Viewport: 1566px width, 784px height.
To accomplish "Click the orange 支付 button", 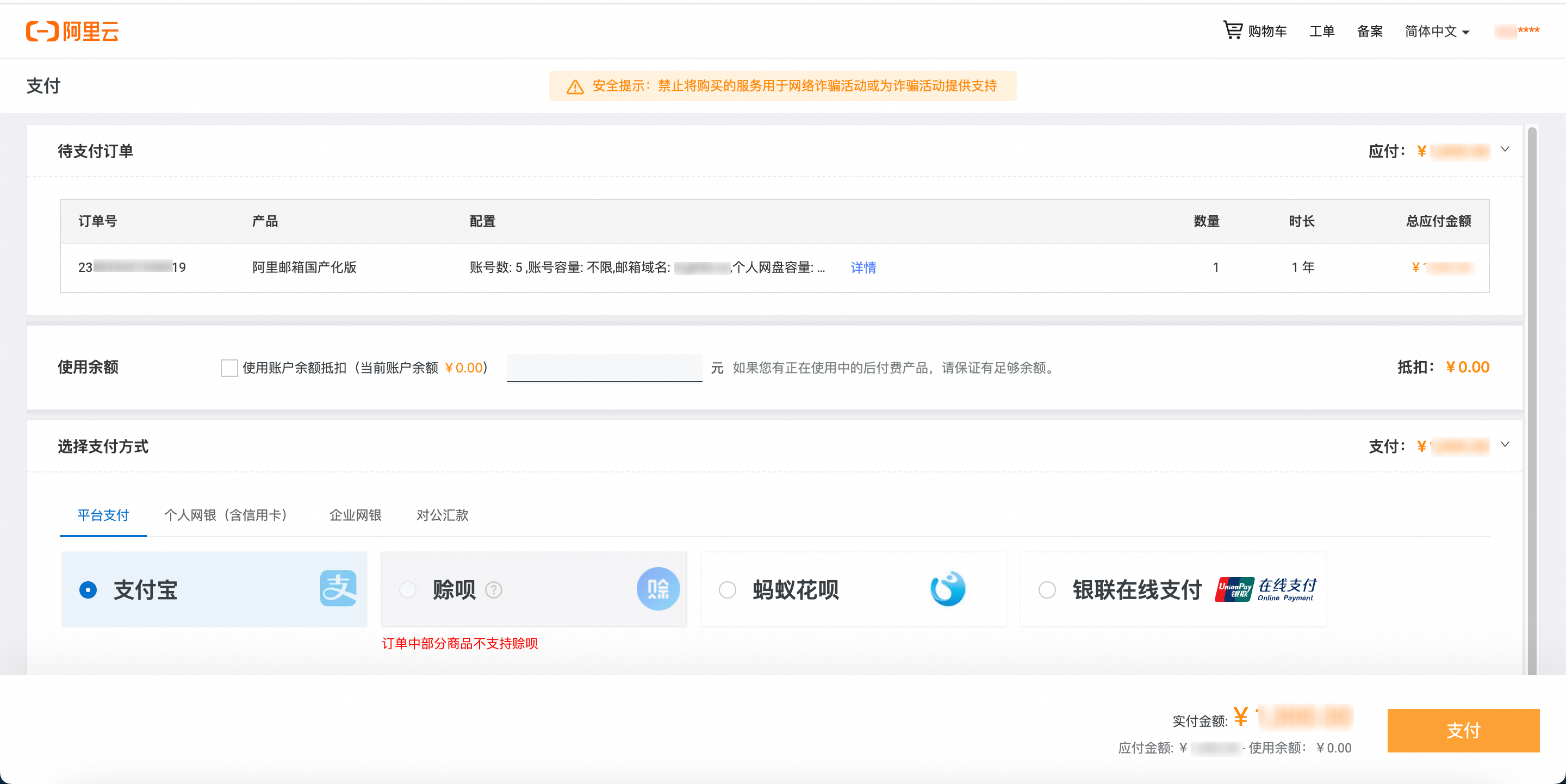I will tap(1463, 730).
